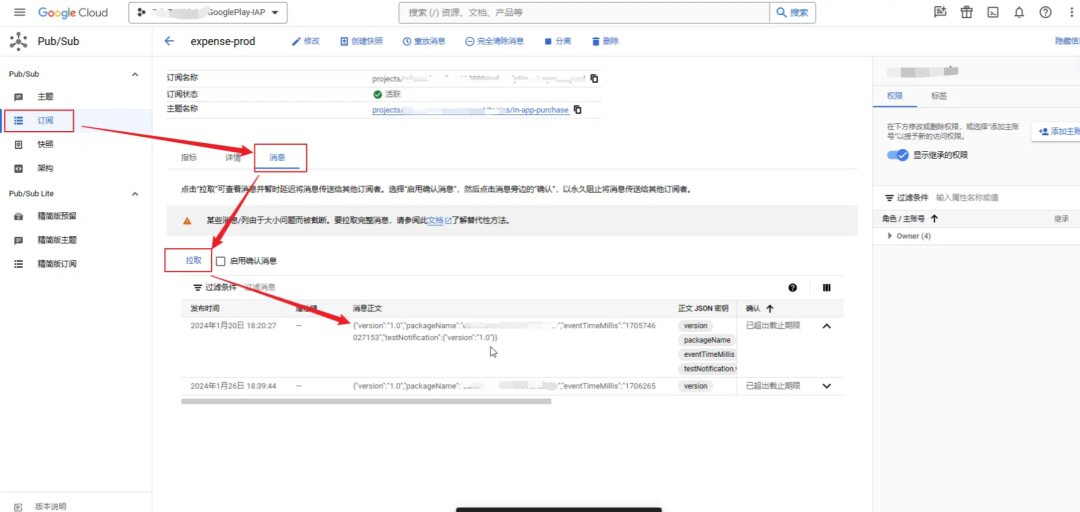Collapse the 18:20:27 message row
The height and width of the screenshot is (512, 1080).
point(827,326)
